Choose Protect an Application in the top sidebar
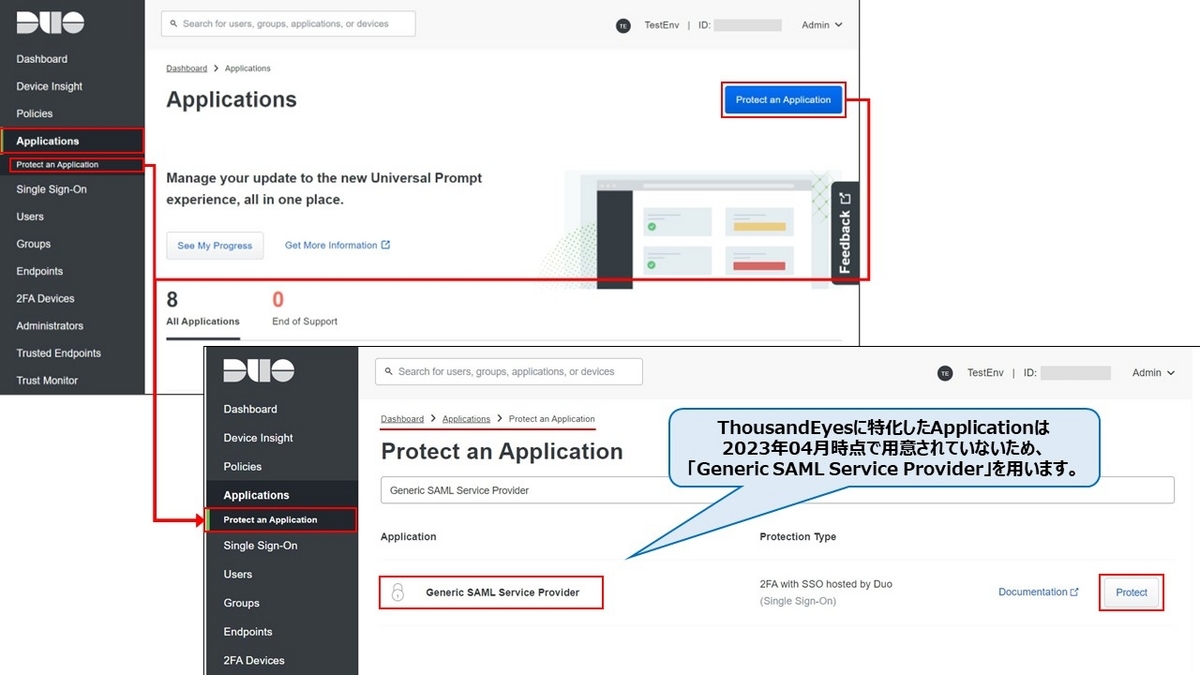 [x=57, y=165]
